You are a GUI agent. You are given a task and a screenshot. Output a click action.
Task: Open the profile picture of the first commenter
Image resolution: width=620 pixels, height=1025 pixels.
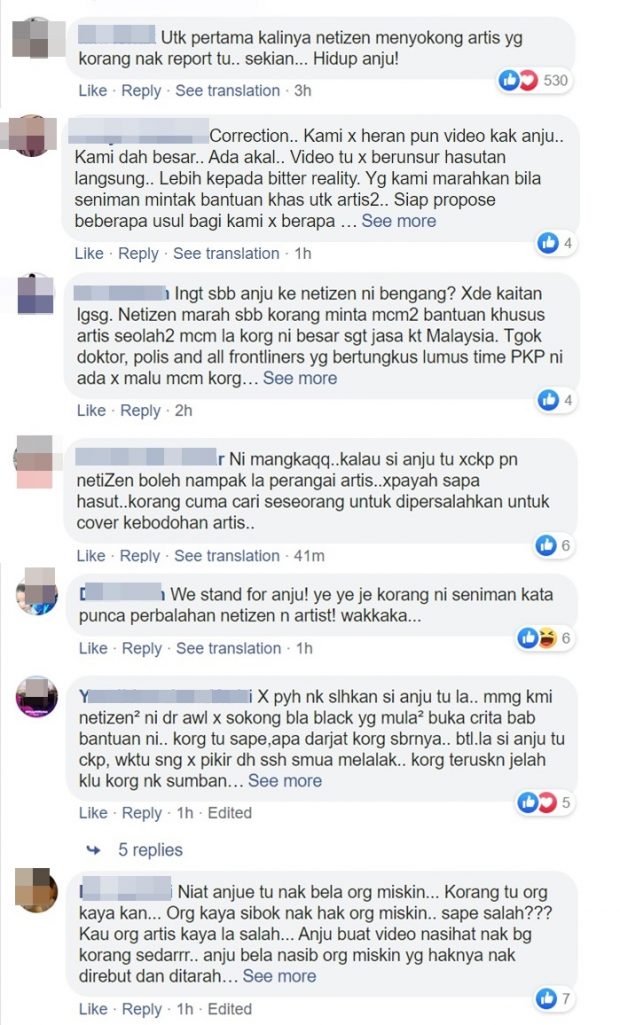[39, 37]
